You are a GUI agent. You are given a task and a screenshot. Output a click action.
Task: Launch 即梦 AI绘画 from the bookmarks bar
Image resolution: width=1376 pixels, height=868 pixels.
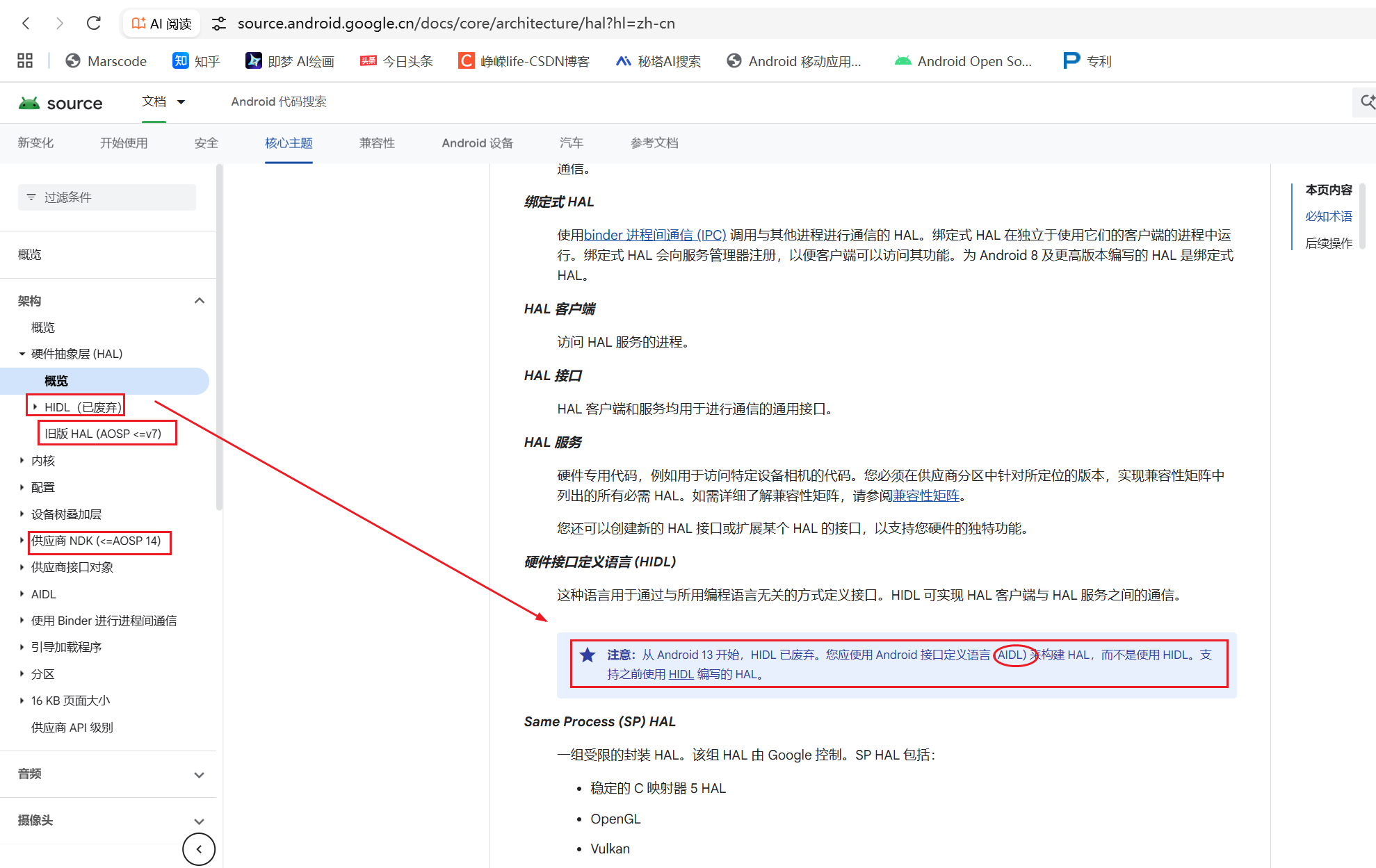click(x=290, y=61)
